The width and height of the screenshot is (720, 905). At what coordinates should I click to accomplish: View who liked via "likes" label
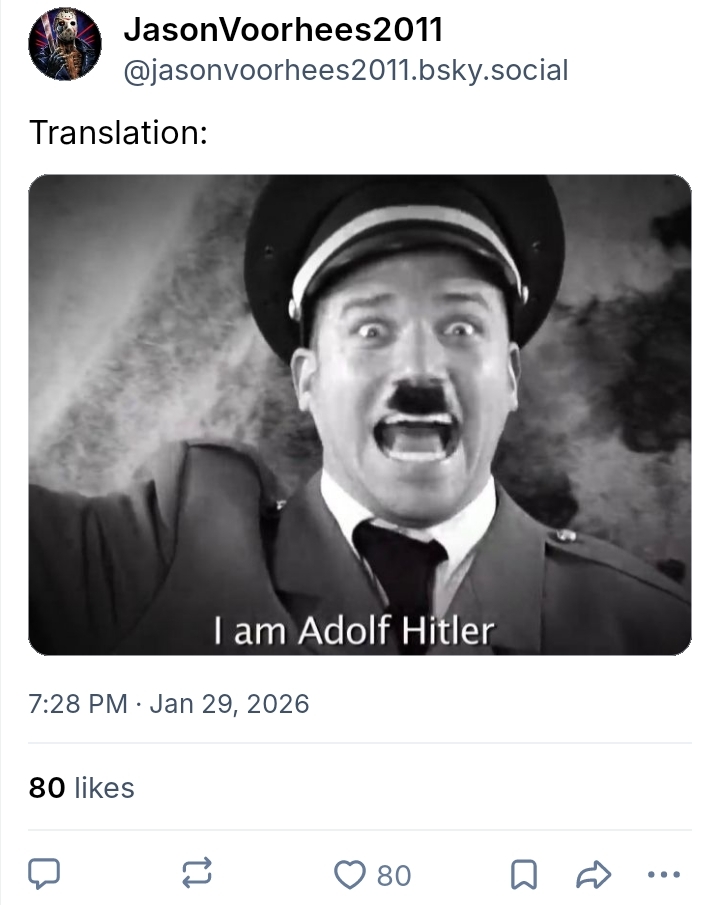104,788
